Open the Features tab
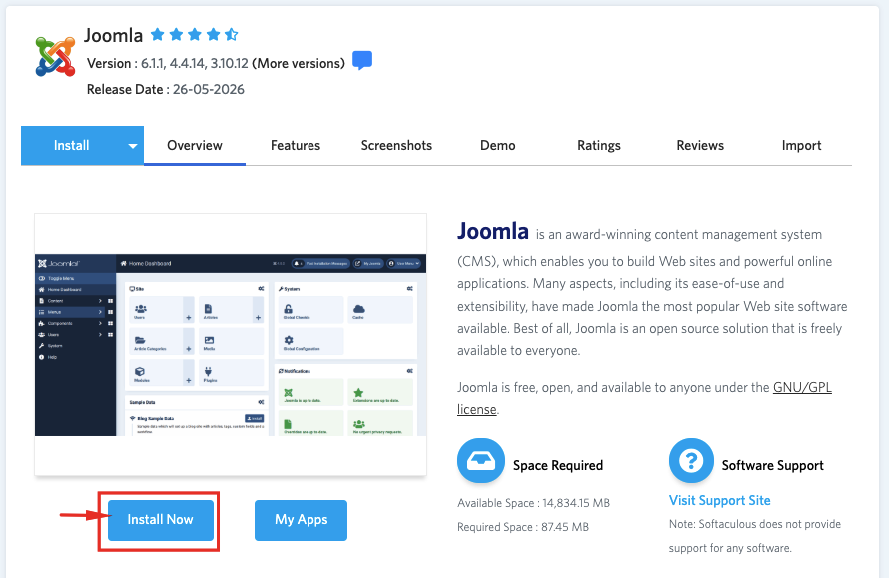889x578 pixels. click(295, 146)
